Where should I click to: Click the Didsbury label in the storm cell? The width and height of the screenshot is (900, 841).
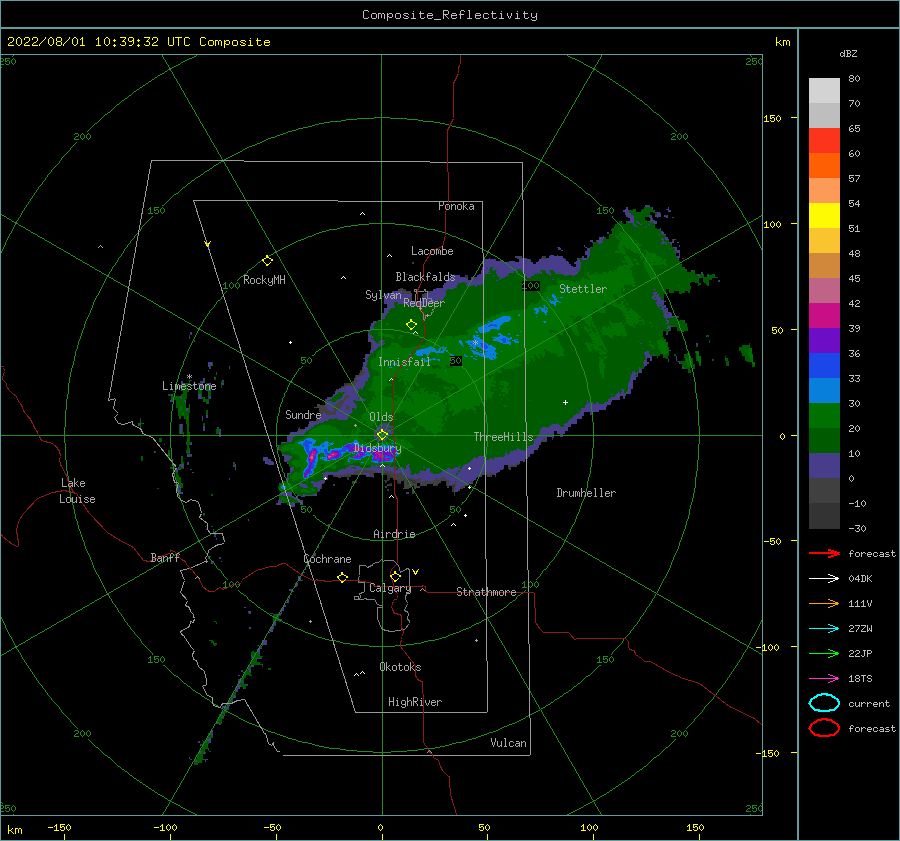(x=377, y=448)
